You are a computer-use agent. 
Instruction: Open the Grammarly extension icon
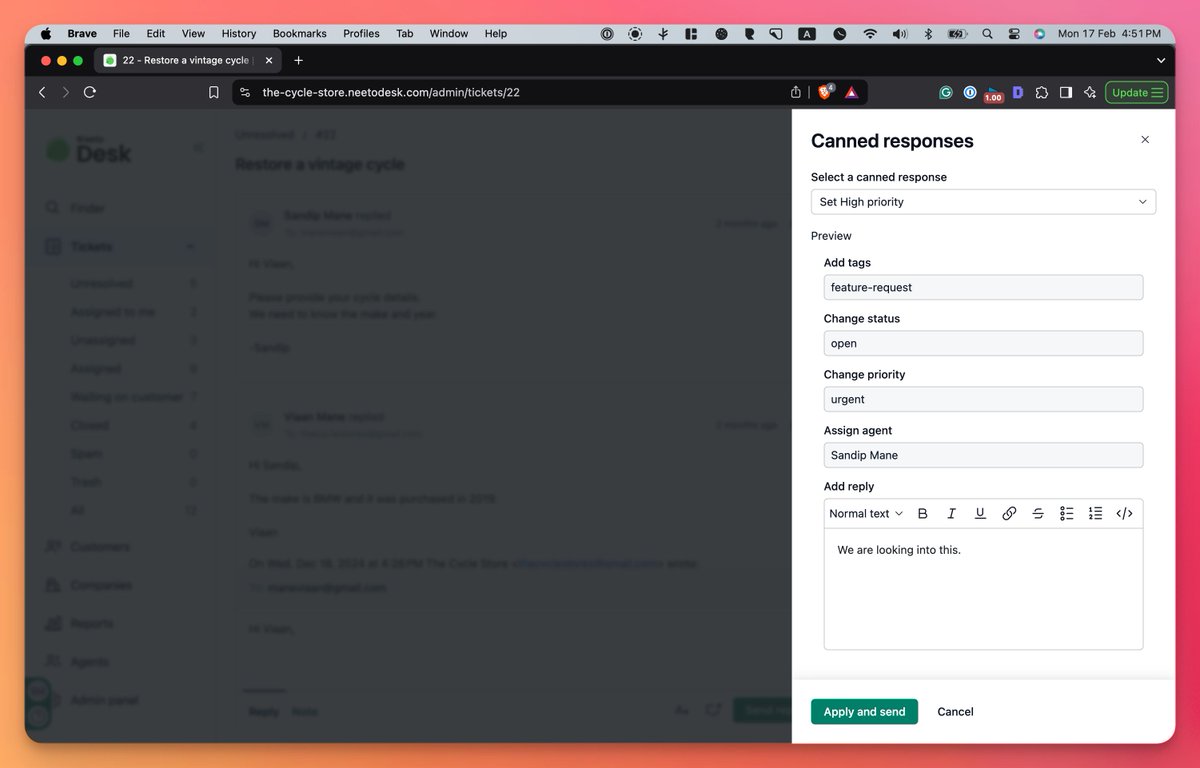point(946,92)
